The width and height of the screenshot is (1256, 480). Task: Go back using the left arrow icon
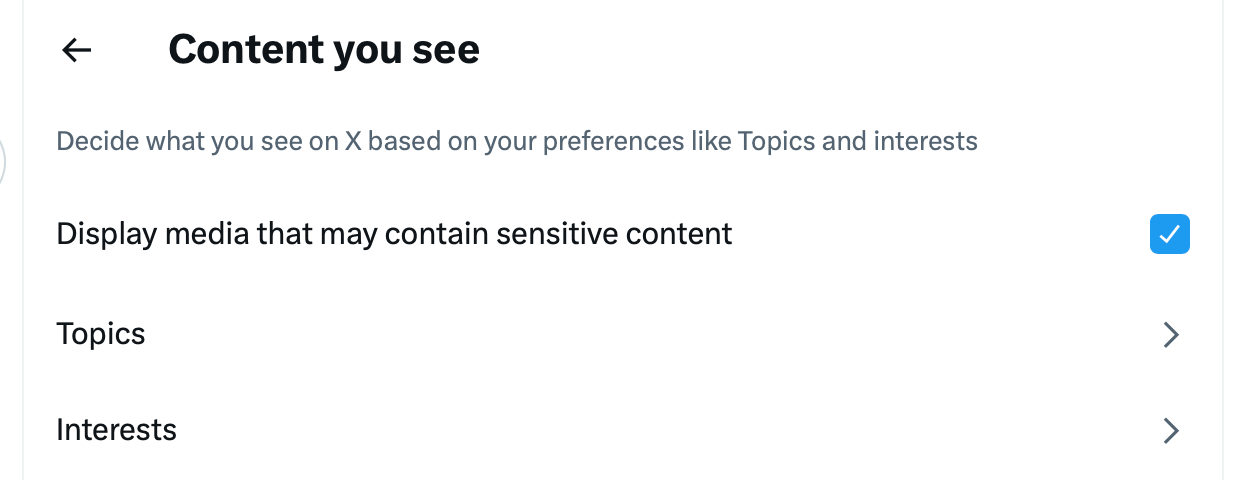pyautogui.click(x=77, y=50)
